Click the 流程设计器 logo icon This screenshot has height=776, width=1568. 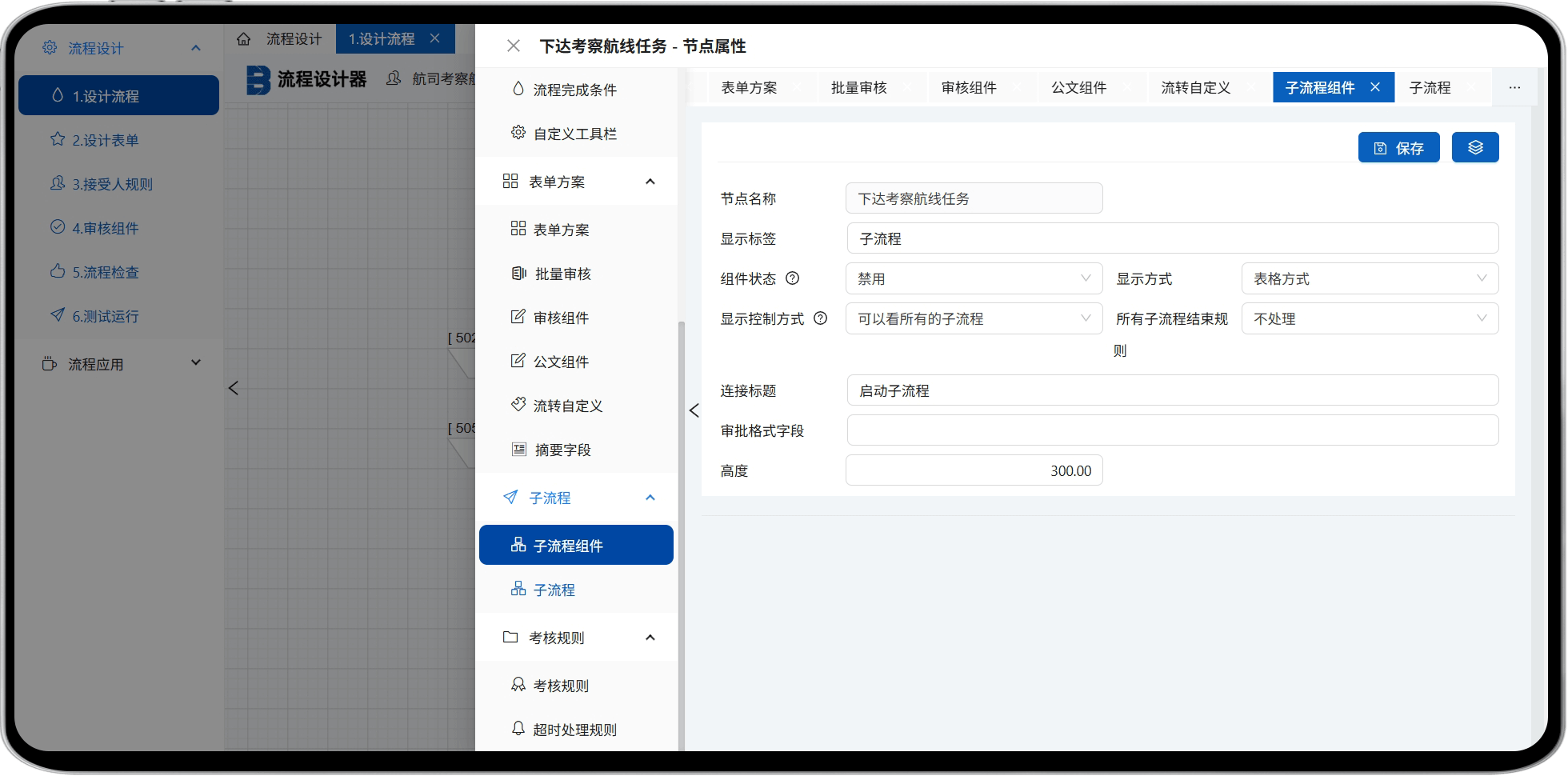tap(258, 79)
